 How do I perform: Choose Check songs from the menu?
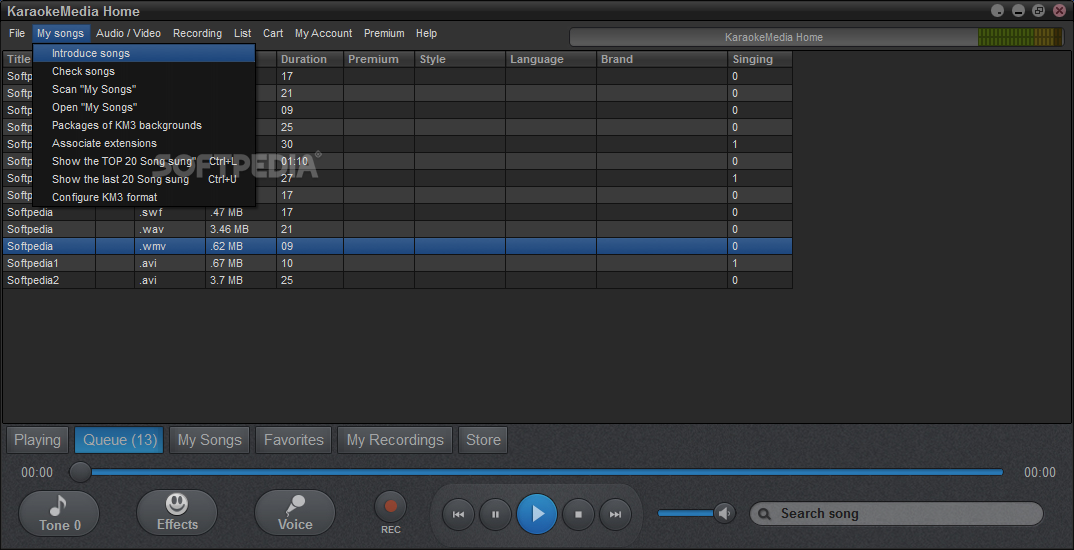pos(144,71)
